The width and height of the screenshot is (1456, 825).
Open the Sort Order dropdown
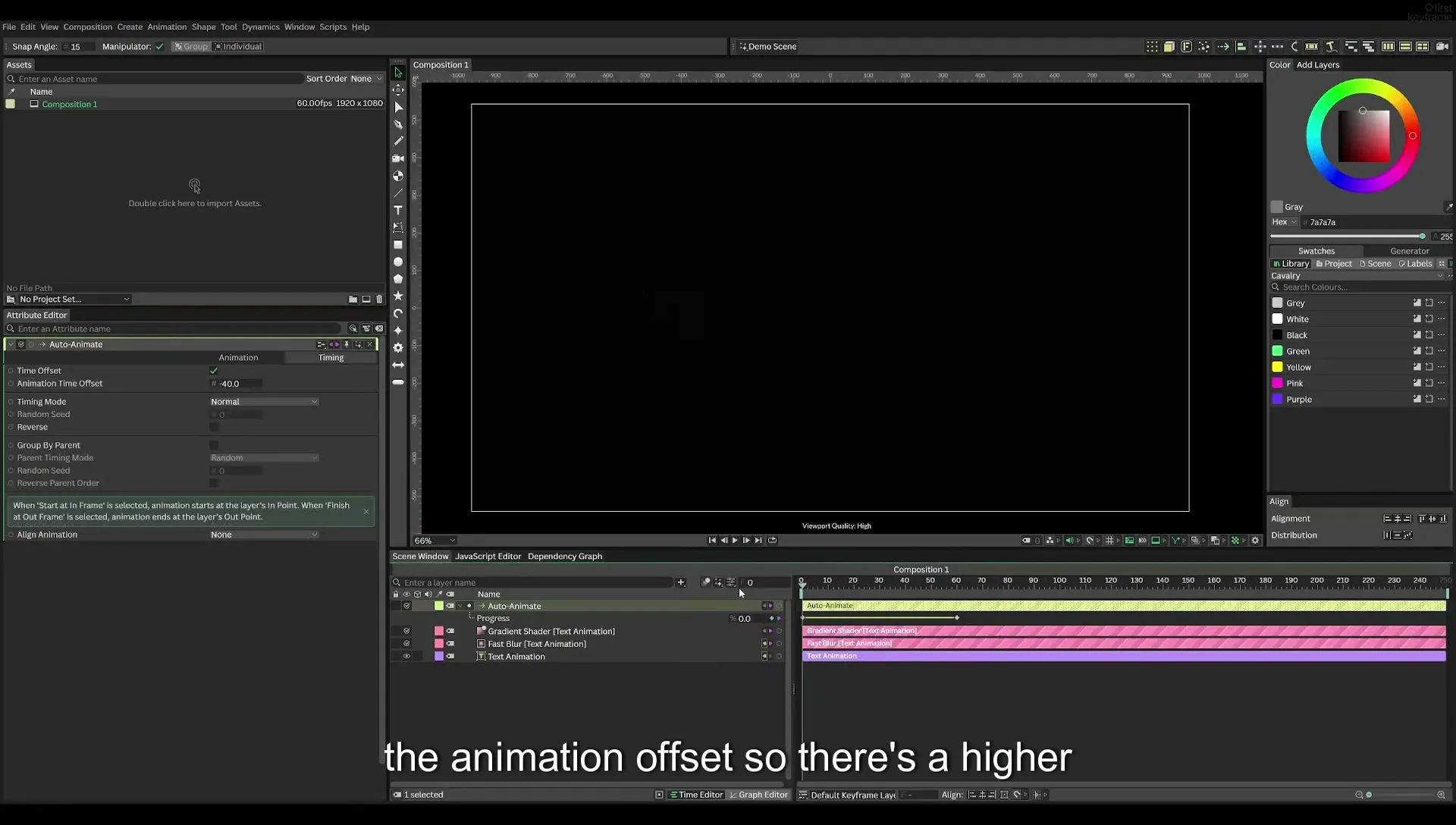click(x=366, y=79)
